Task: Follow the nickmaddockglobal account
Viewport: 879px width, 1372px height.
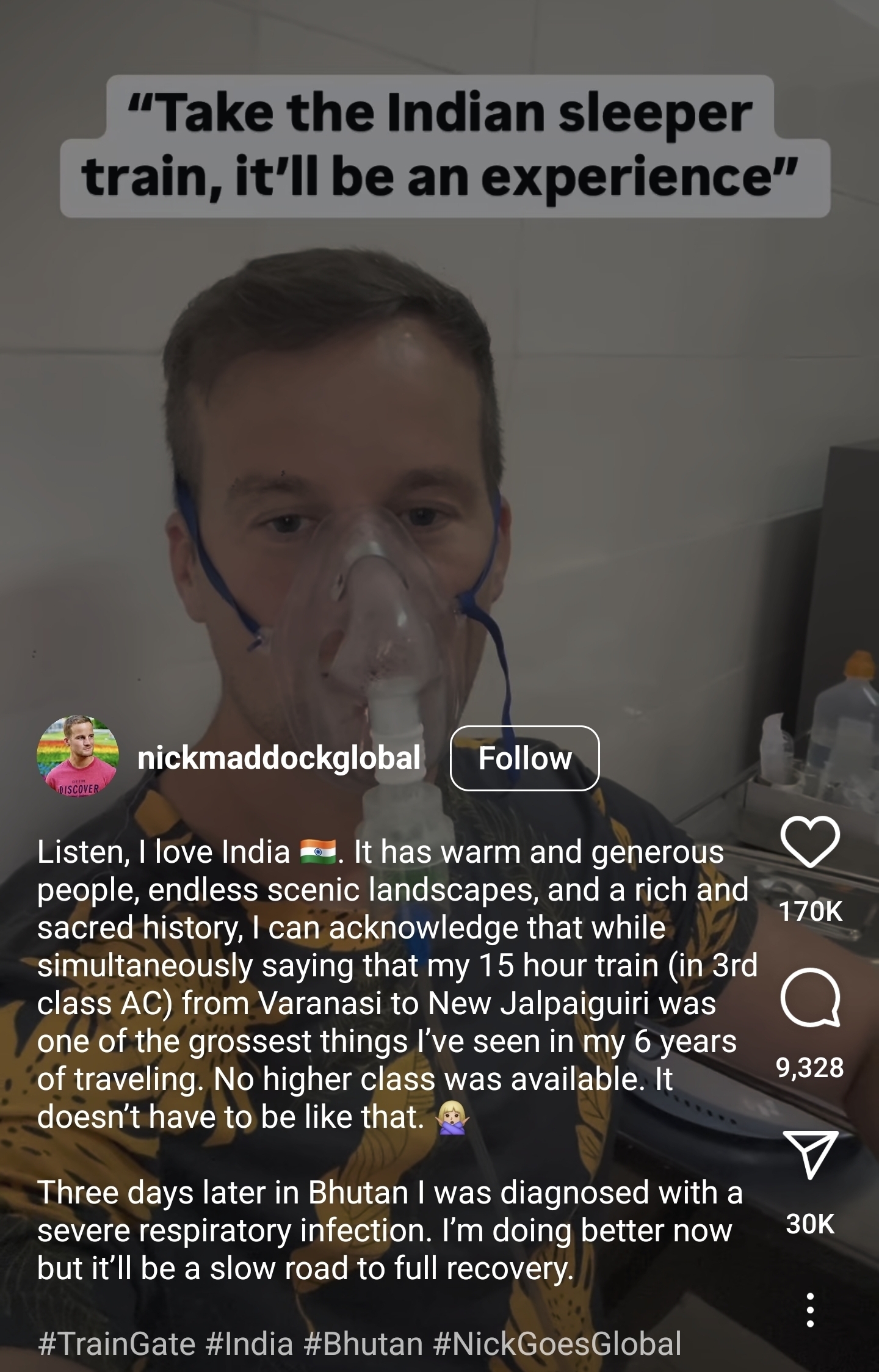Action: click(525, 758)
